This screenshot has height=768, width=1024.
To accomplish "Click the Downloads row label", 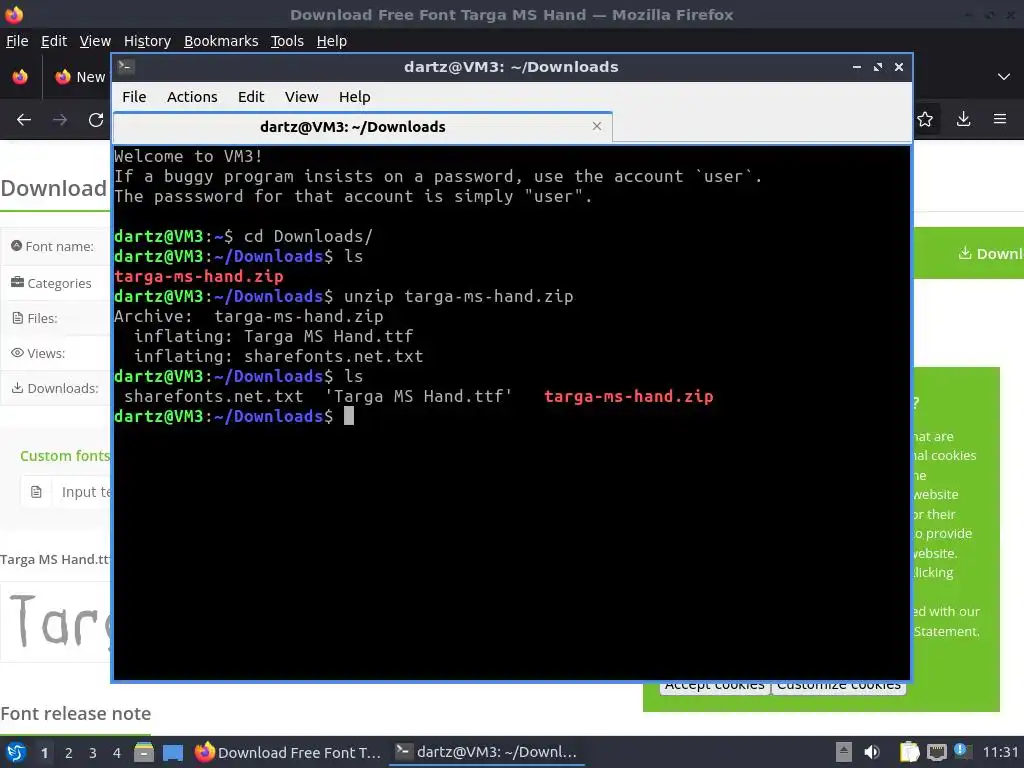I will tap(63, 388).
